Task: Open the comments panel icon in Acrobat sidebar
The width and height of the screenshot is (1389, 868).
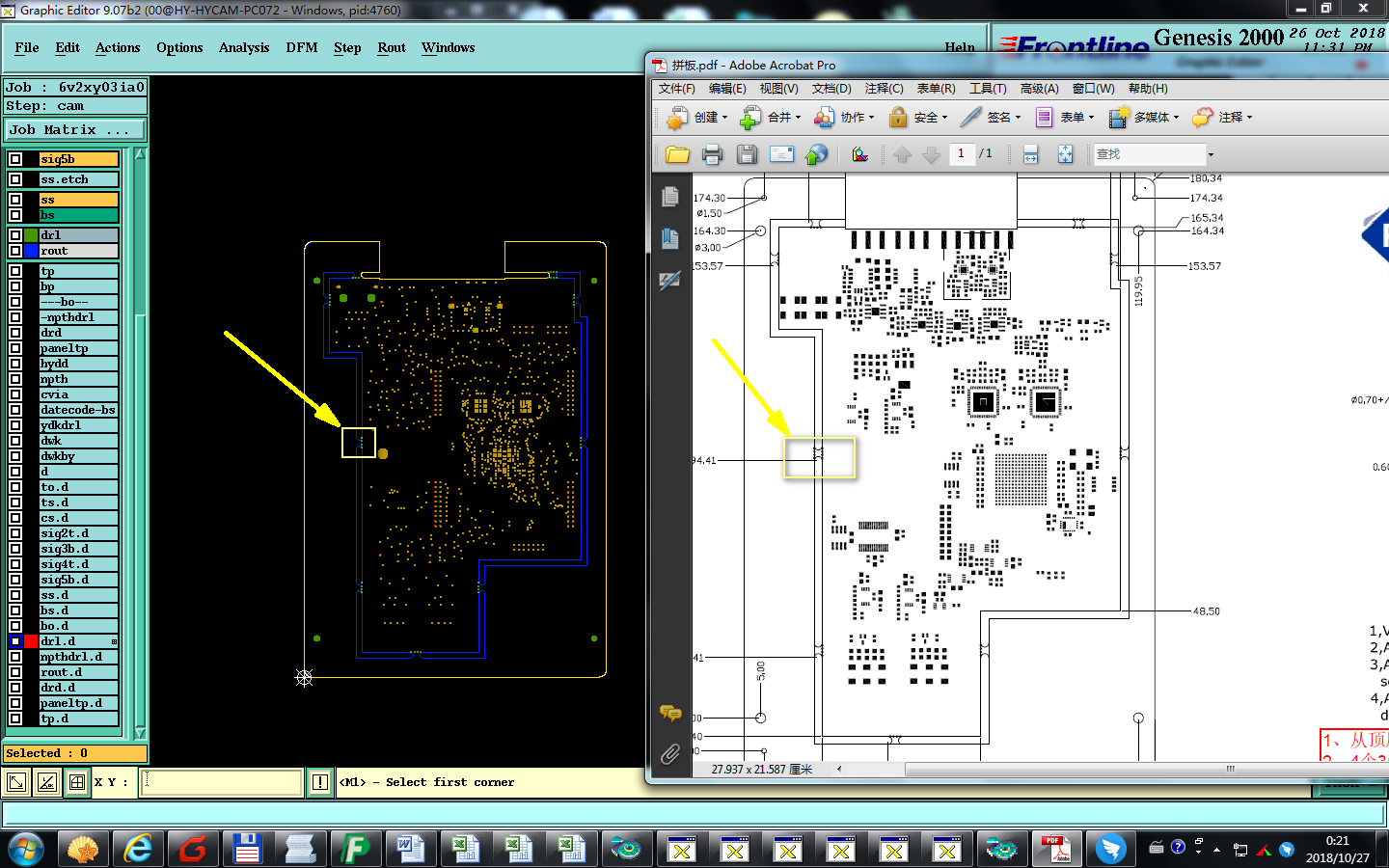Action: point(670,714)
